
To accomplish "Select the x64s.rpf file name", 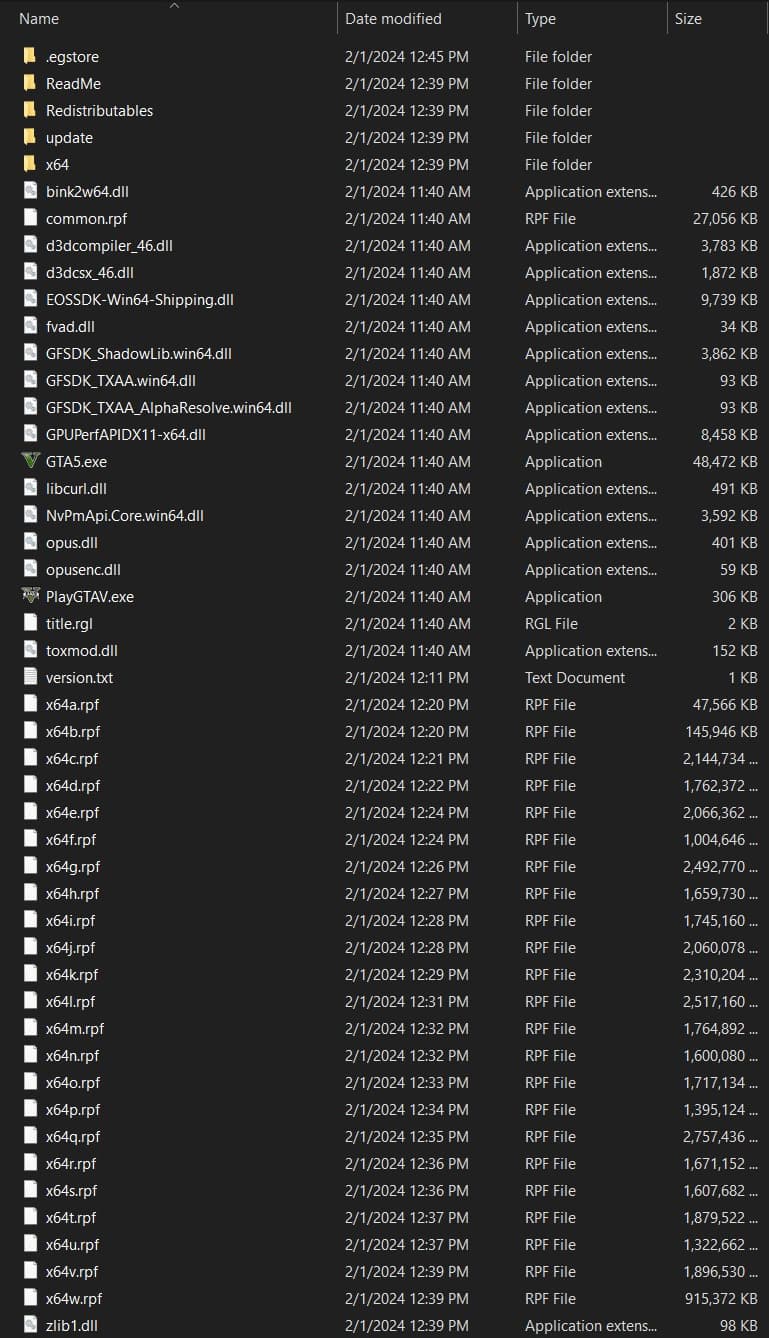I will click(72, 1190).
